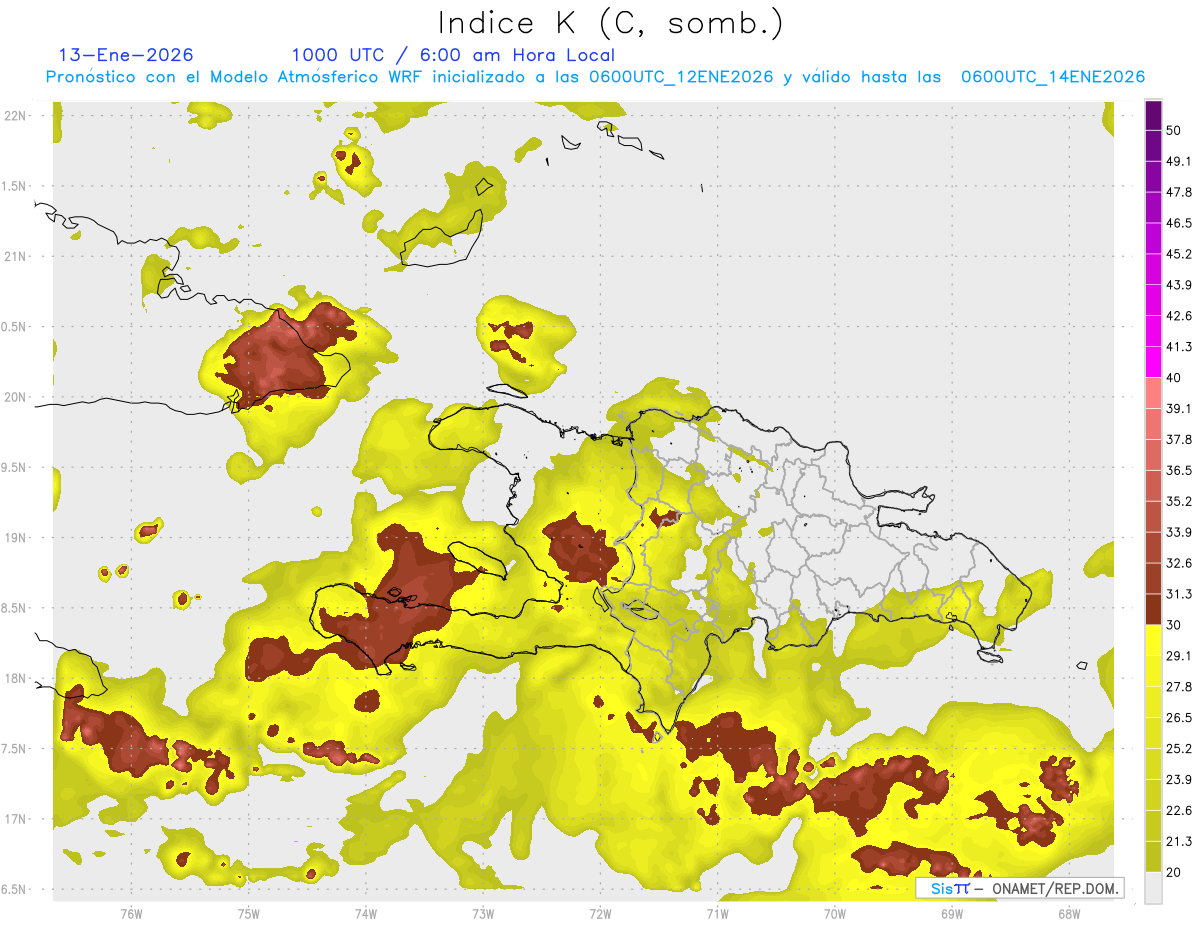Image resolution: width=1200 pixels, height=927 pixels.
Task: Select the date label "13-Ene-2026"
Action: pos(126,55)
